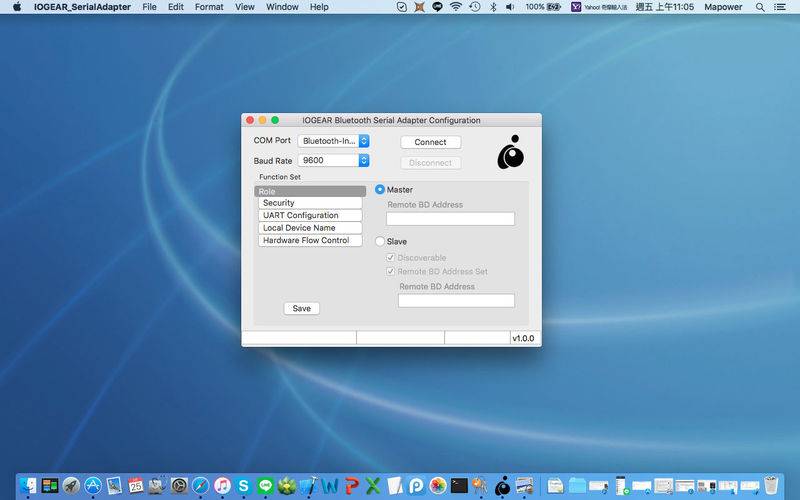Click the IOGEAR SerialAdapter dock icon

[x=503, y=485]
